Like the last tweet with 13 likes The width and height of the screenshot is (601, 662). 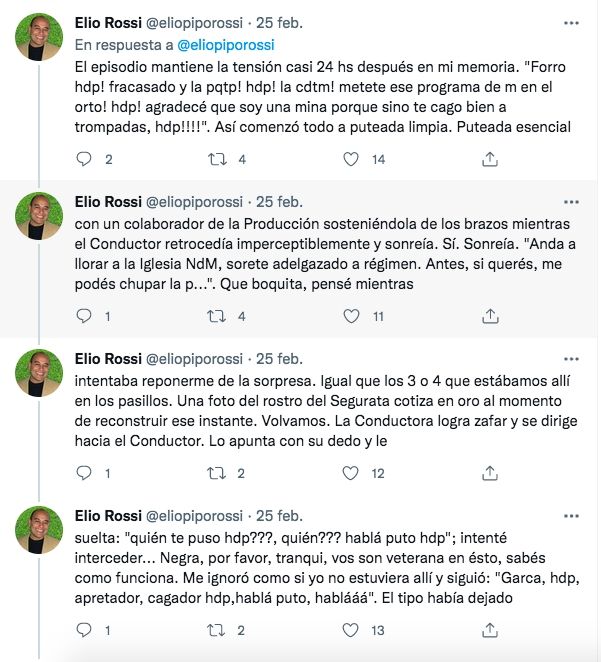point(351,630)
